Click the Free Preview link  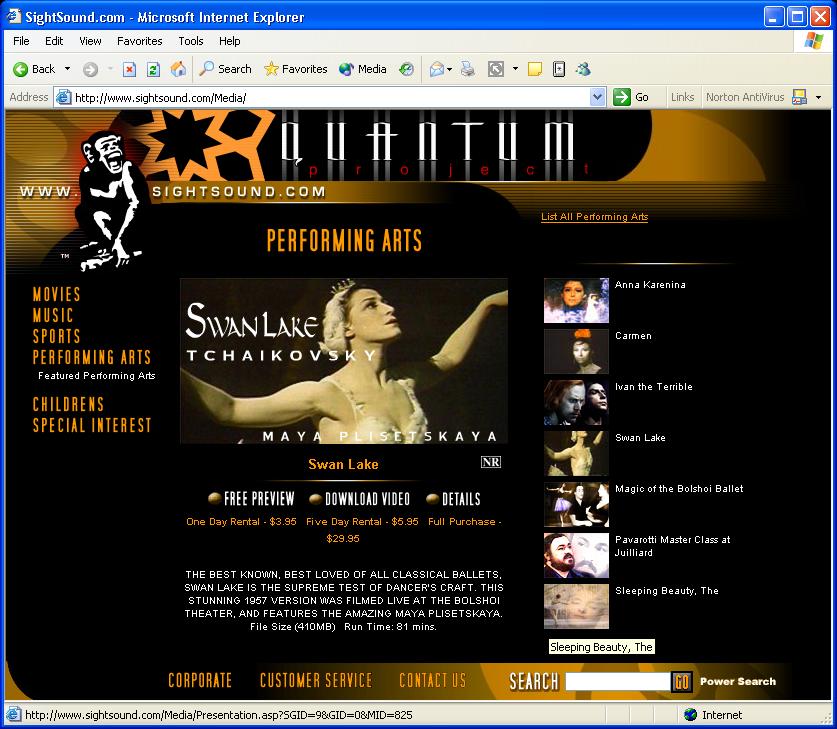point(259,499)
